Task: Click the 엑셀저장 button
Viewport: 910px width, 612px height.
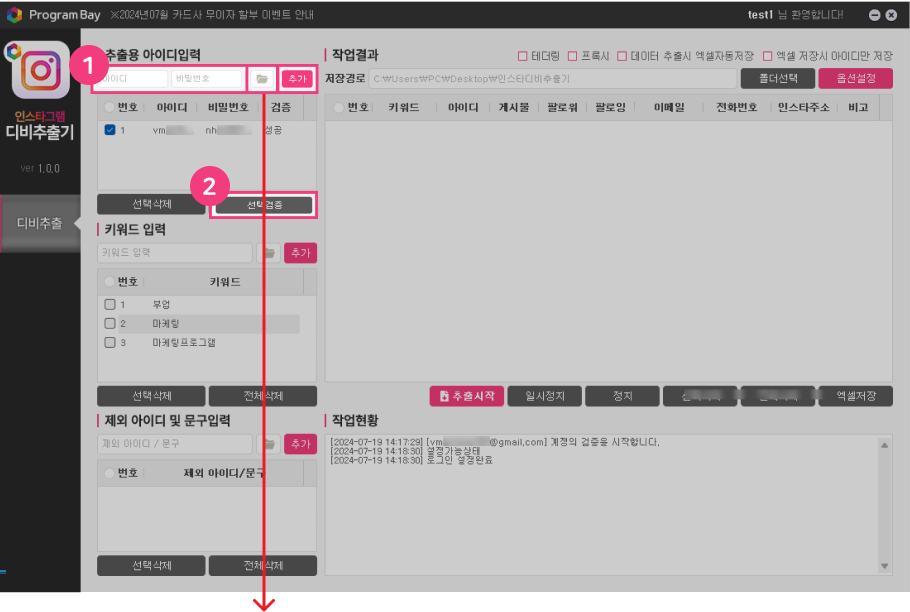Action: [x=855, y=396]
